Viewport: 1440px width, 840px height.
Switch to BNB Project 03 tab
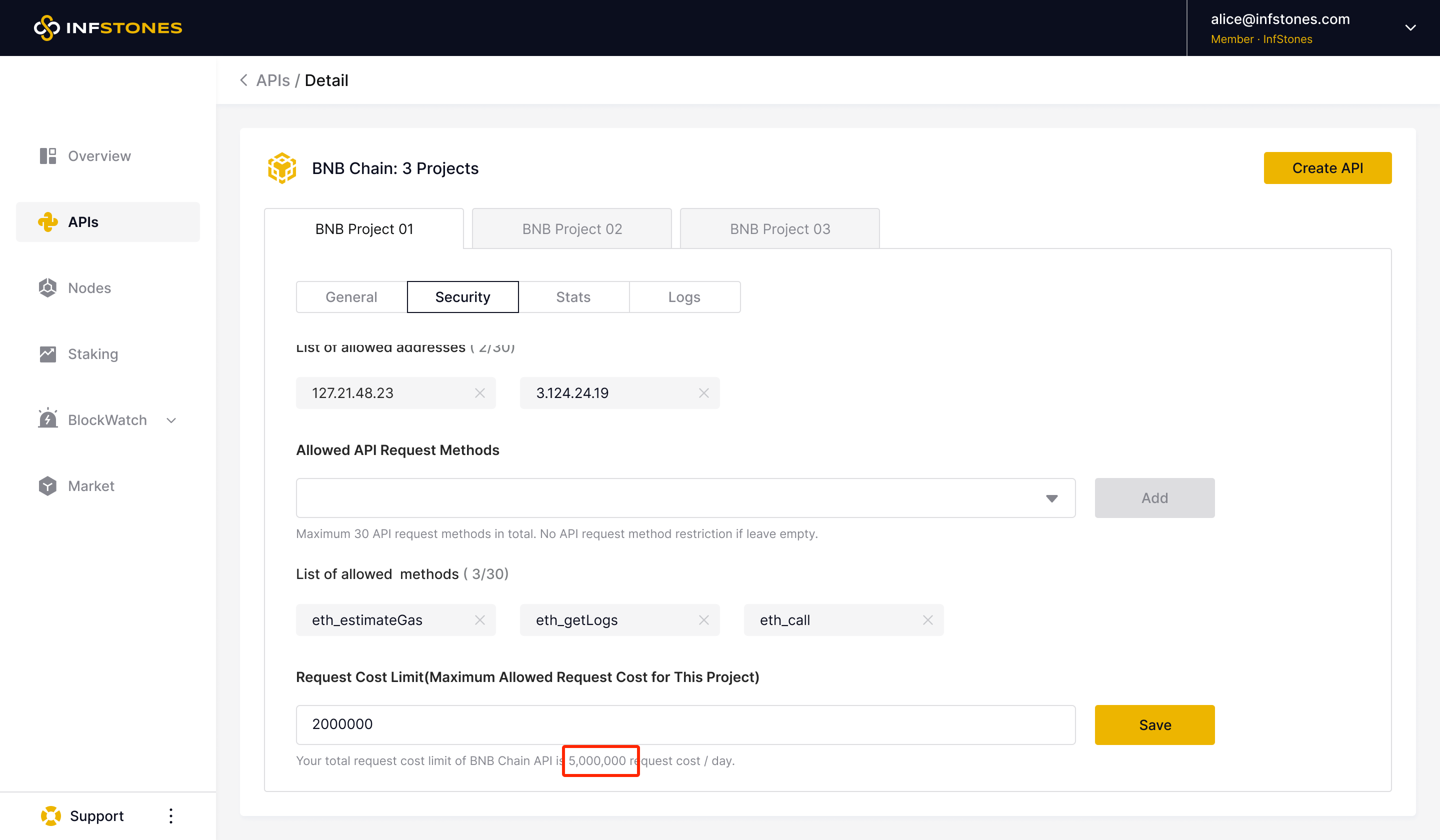click(x=779, y=228)
